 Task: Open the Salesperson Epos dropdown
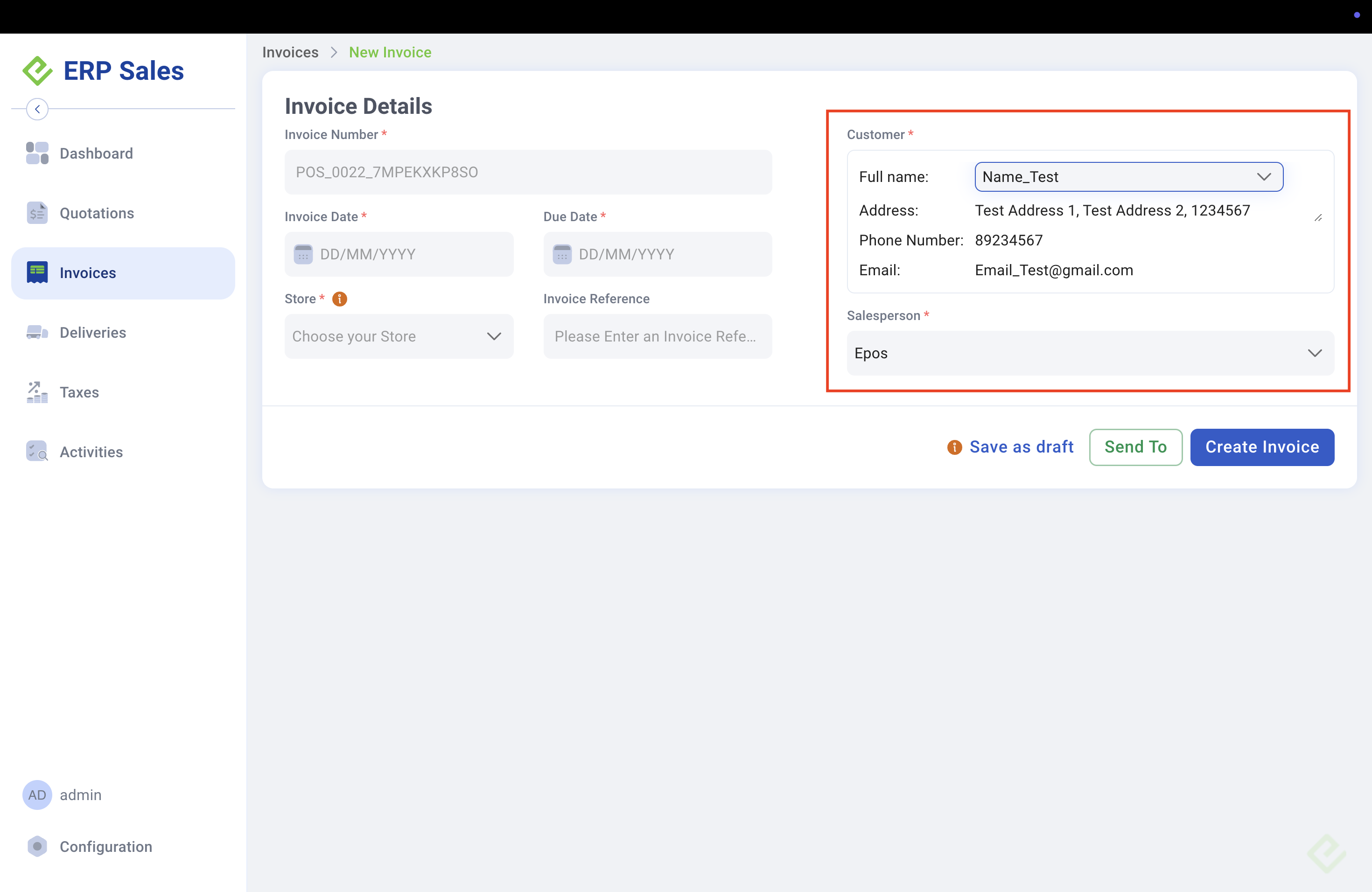click(x=1090, y=353)
